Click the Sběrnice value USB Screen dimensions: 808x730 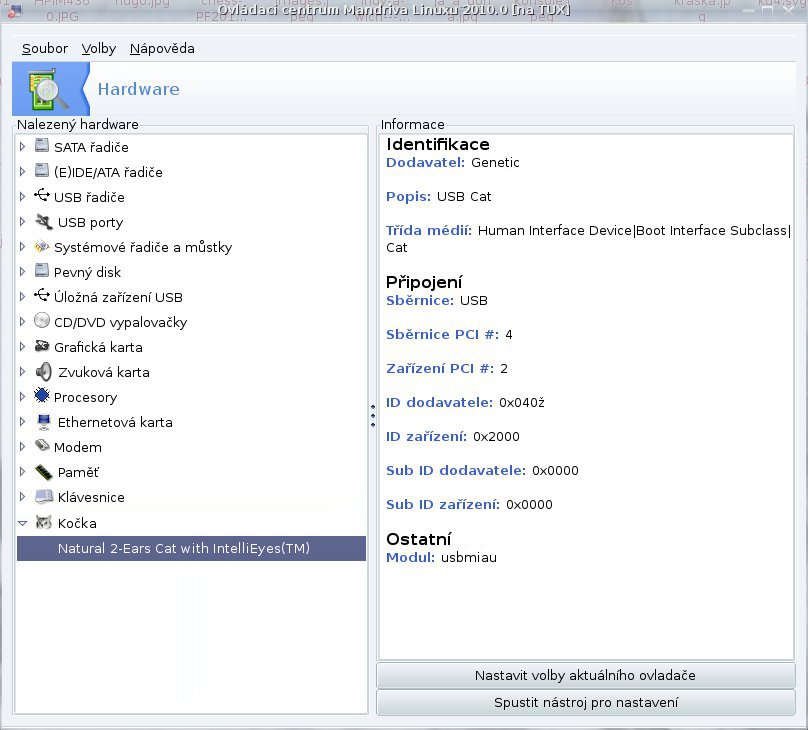point(474,300)
